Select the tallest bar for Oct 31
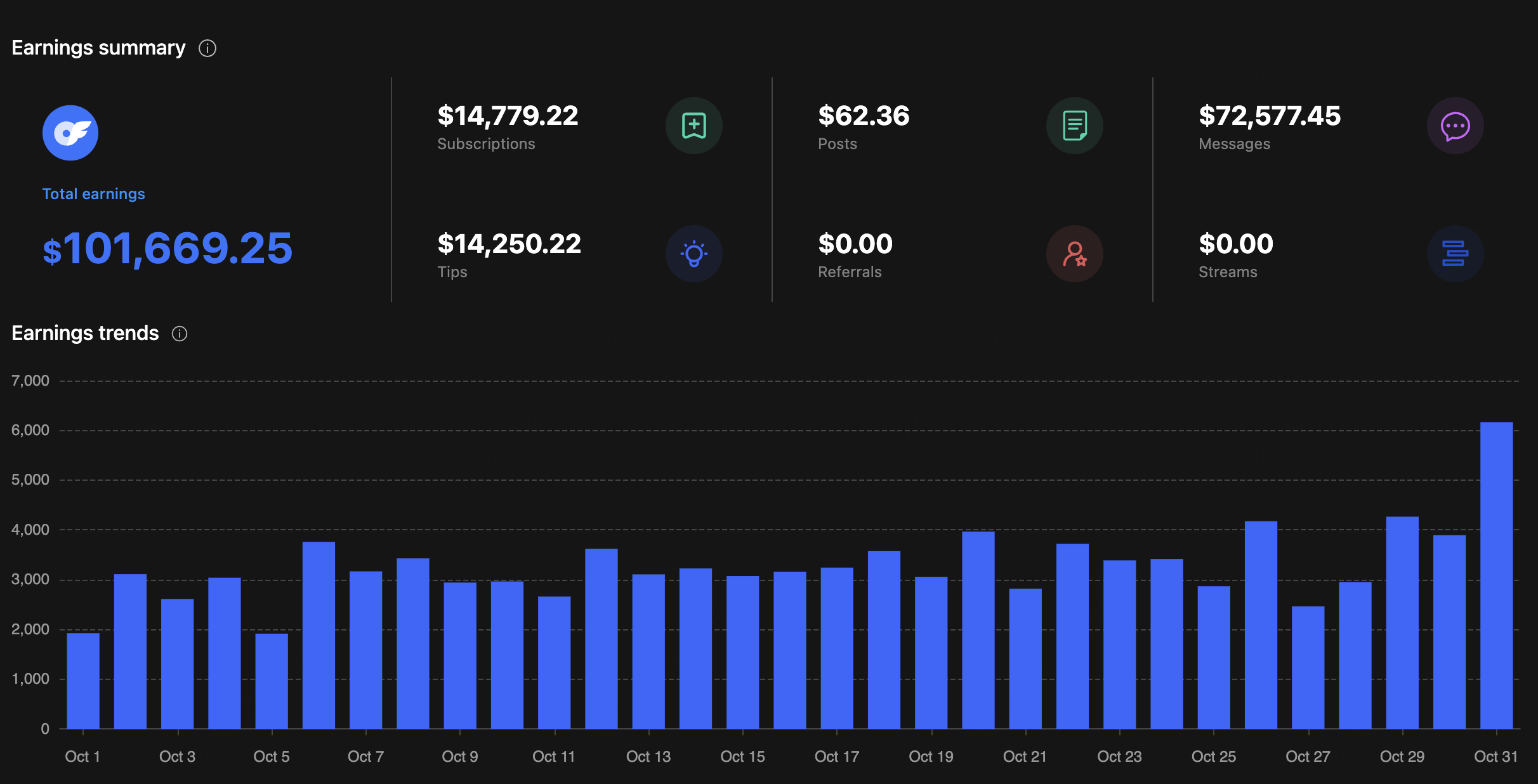 pos(1495,571)
